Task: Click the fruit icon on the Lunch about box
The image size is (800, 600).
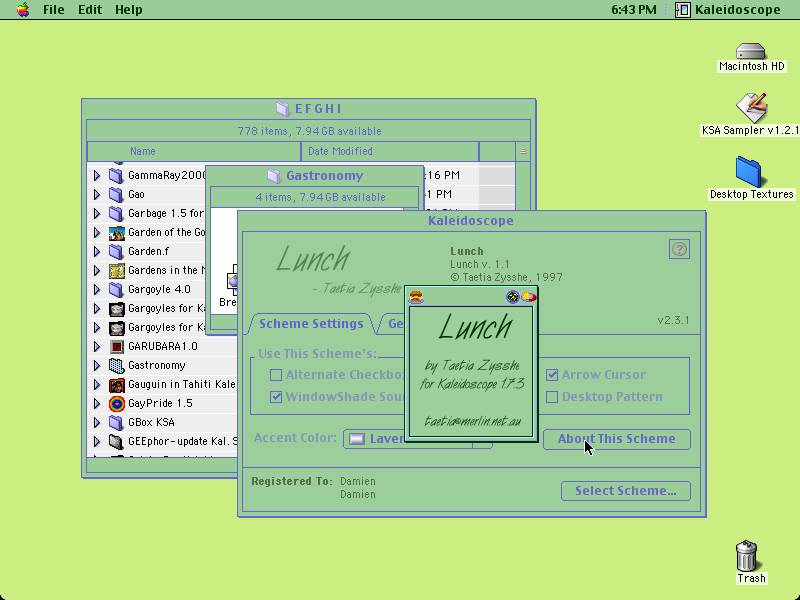Action: [528, 296]
